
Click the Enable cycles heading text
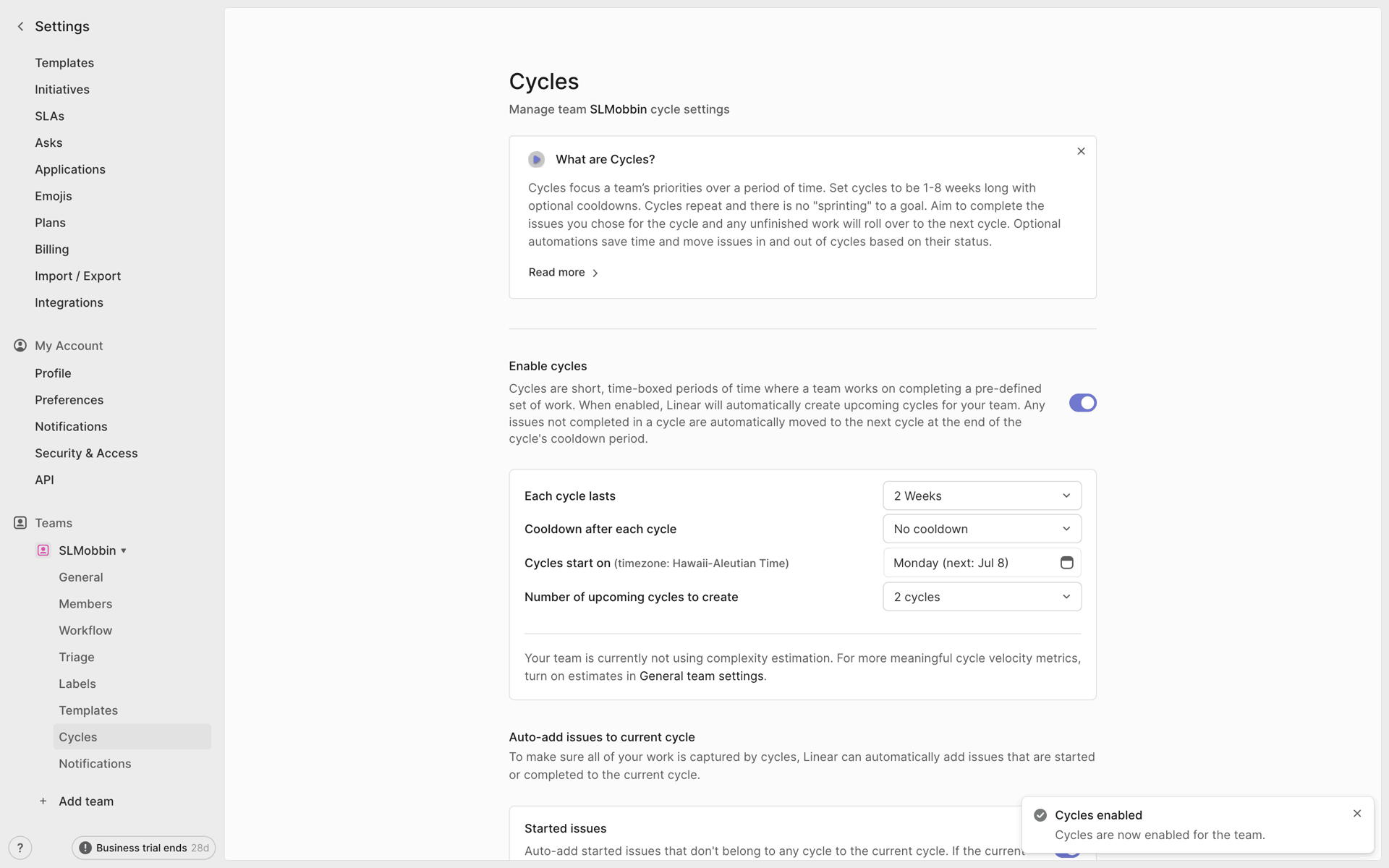pyautogui.click(x=548, y=366)
